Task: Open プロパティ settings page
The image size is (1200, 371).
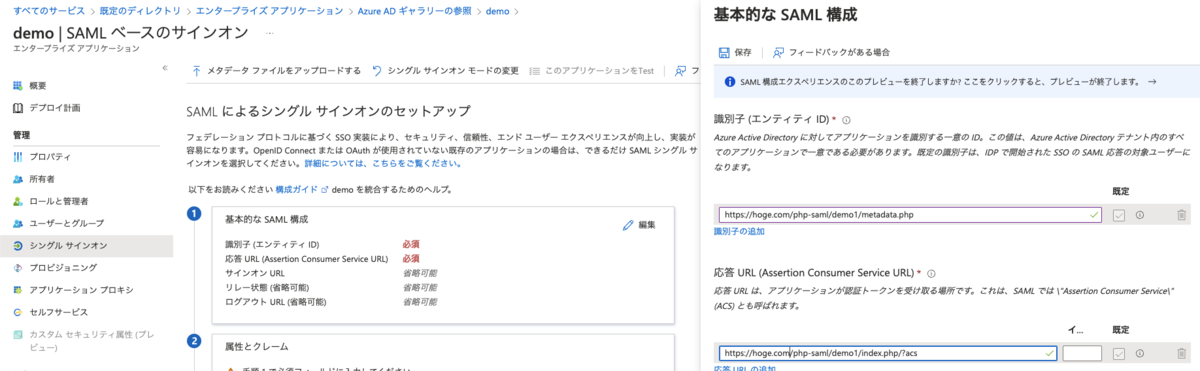Action: tap(49, 157)
